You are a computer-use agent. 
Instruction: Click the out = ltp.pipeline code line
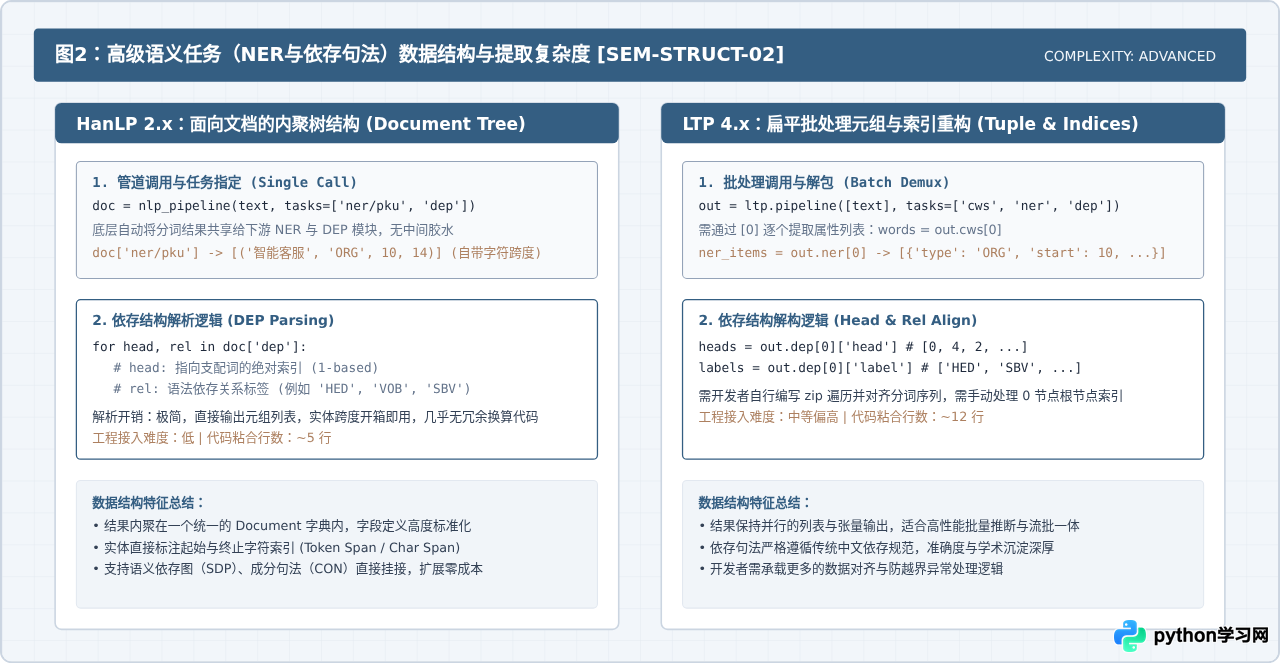(909, 205)
